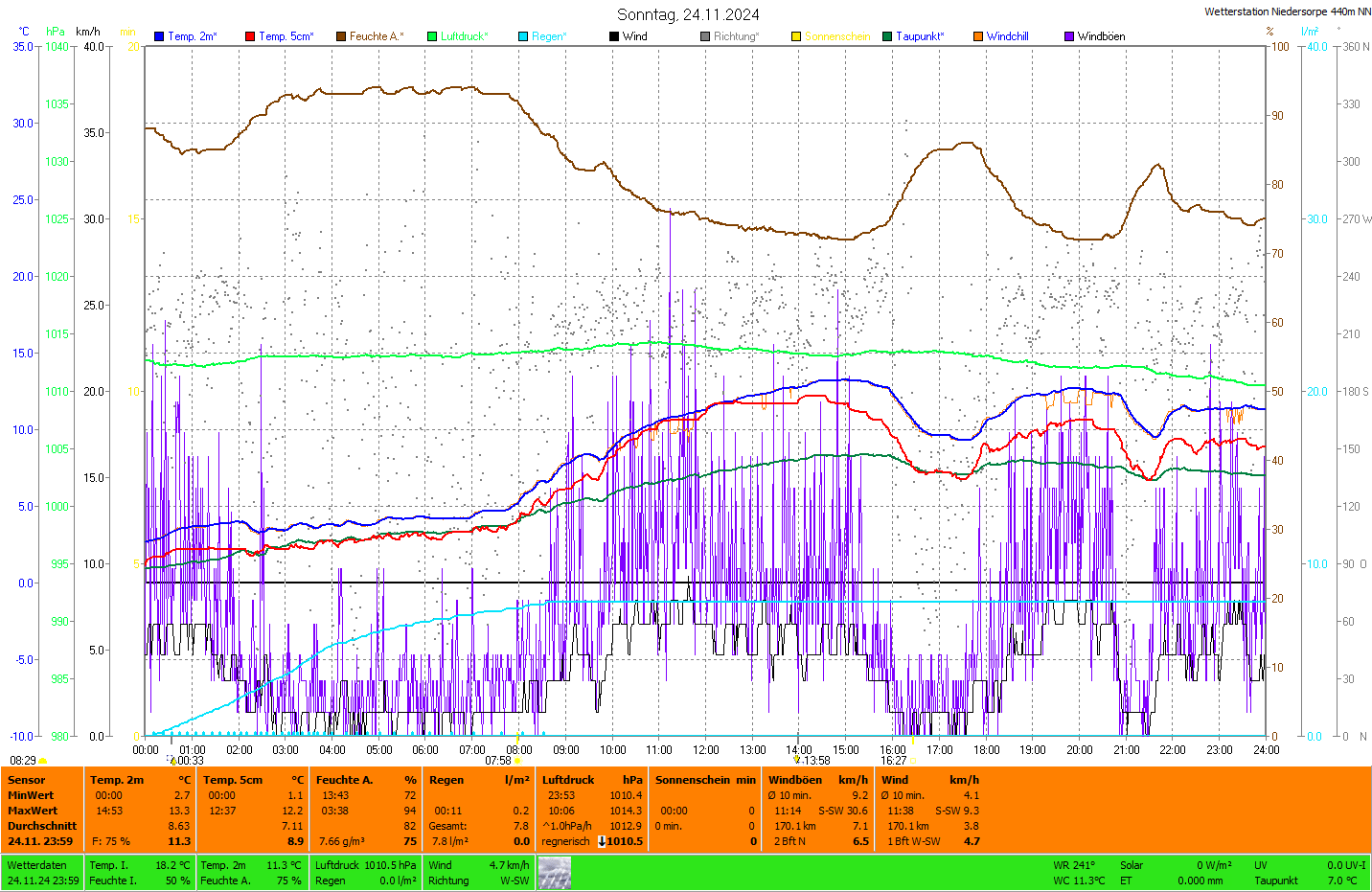Click the 12:00 label on the time axis
This screenshot has width=1372, height=892.
coord(706,750)
